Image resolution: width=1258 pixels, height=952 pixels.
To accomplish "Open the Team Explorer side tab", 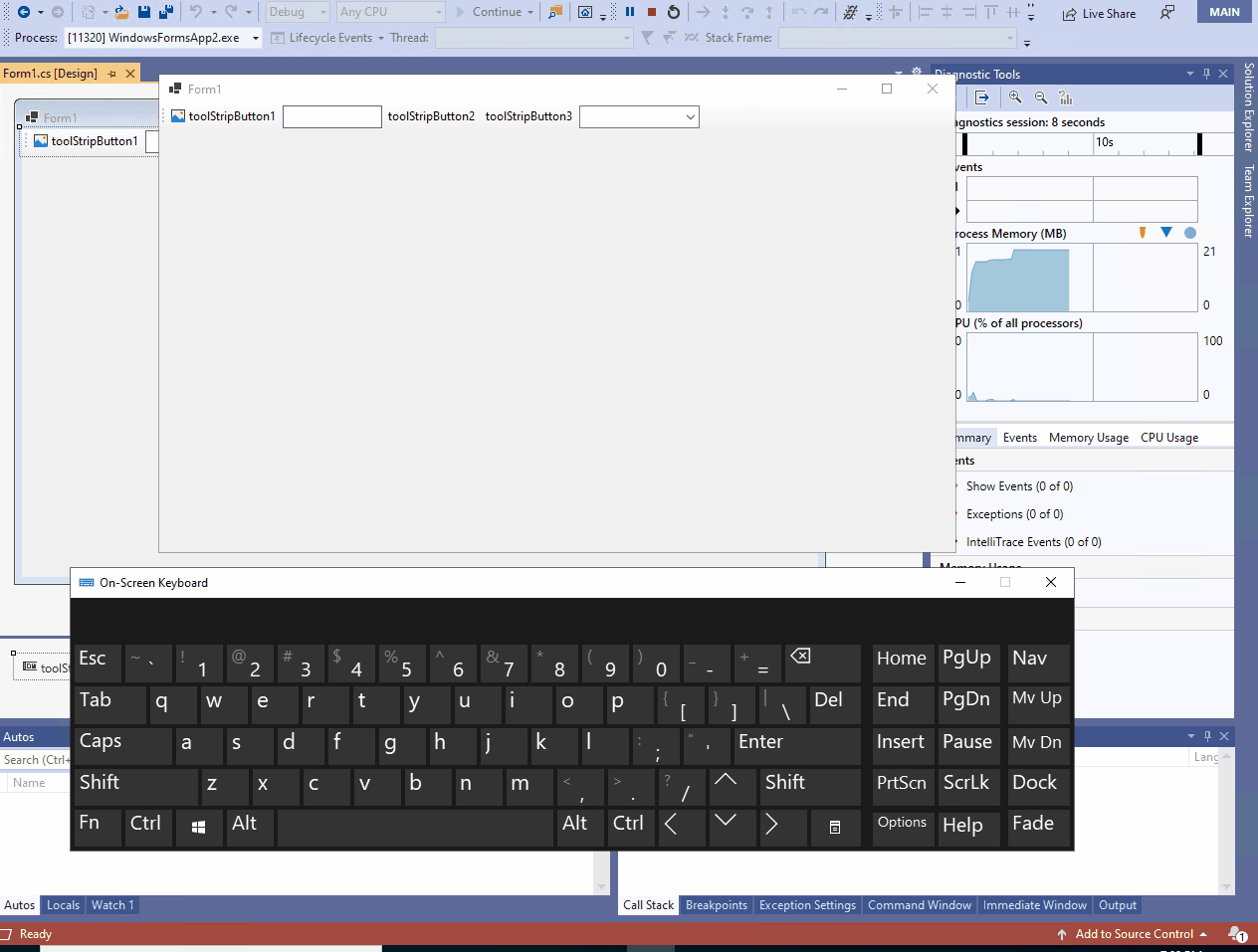I will coord(1248,201).
